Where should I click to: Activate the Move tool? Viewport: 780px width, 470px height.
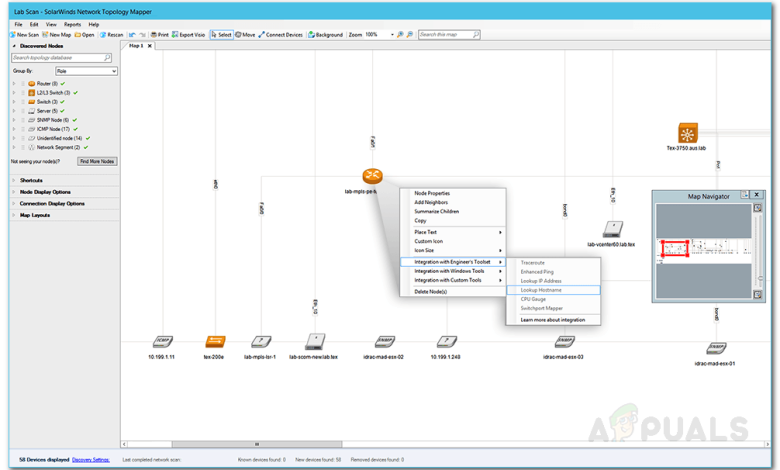245,35
